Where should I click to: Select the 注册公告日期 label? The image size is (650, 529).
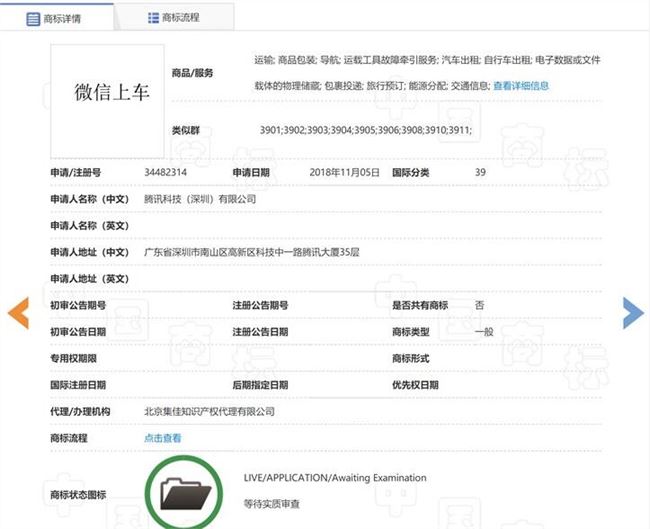(x=260, y=332)
